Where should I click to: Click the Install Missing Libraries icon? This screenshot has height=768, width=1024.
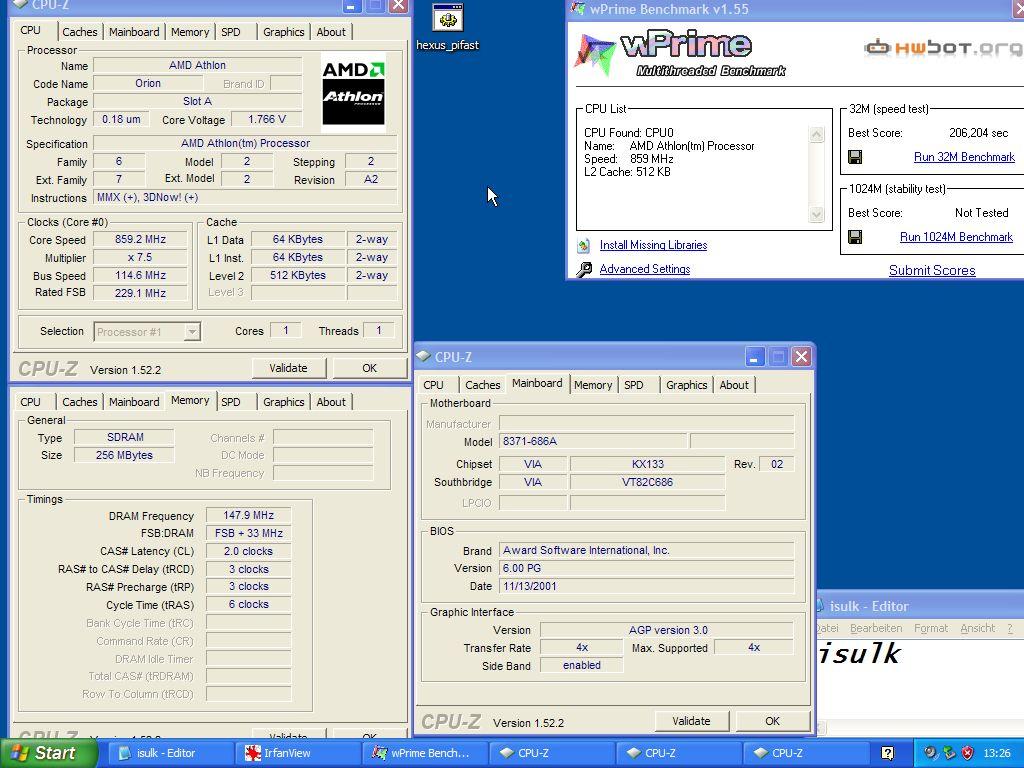tap(584, 246)
